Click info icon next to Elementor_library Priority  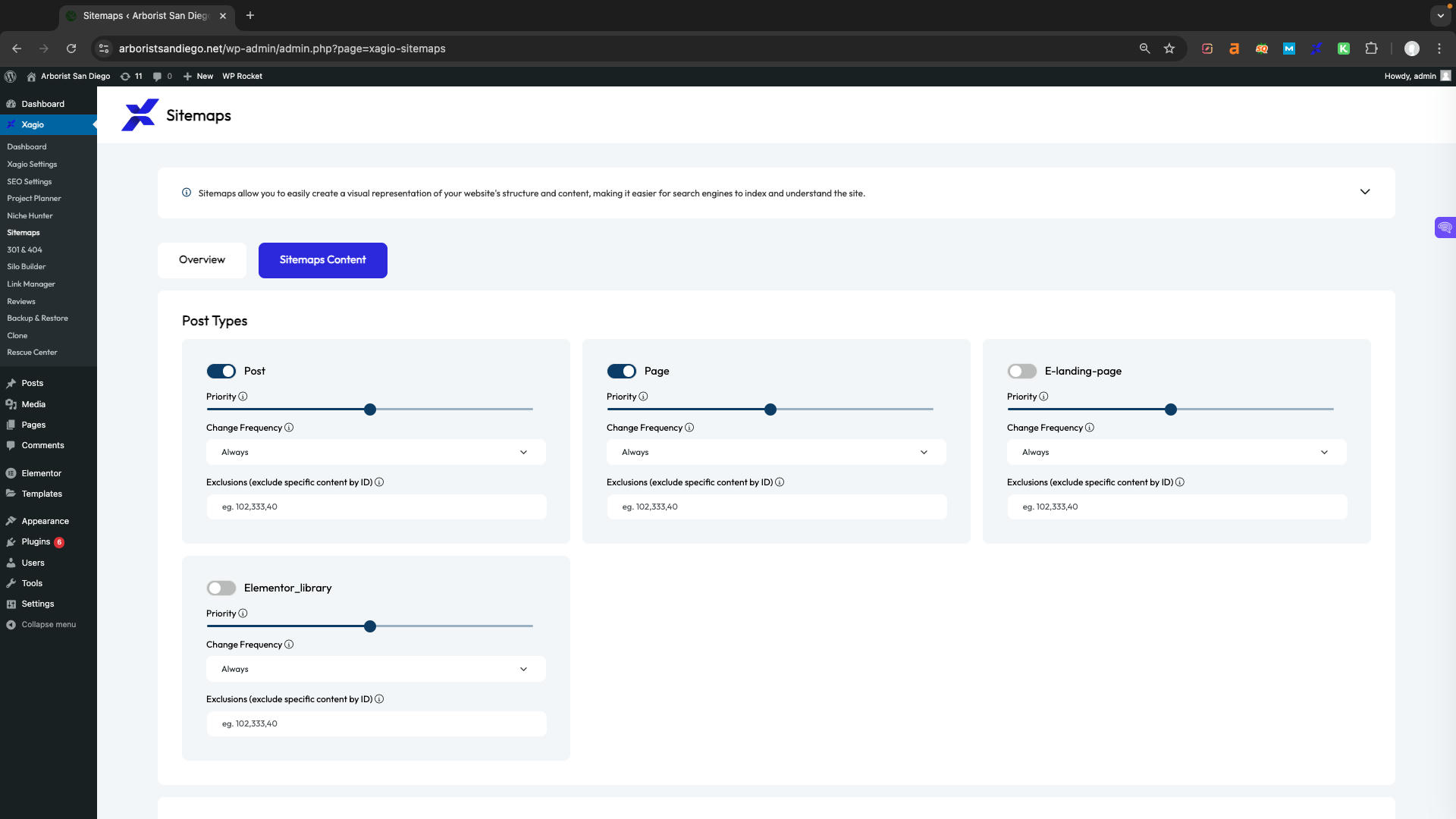pyautogui.click(x=243, y=613)
